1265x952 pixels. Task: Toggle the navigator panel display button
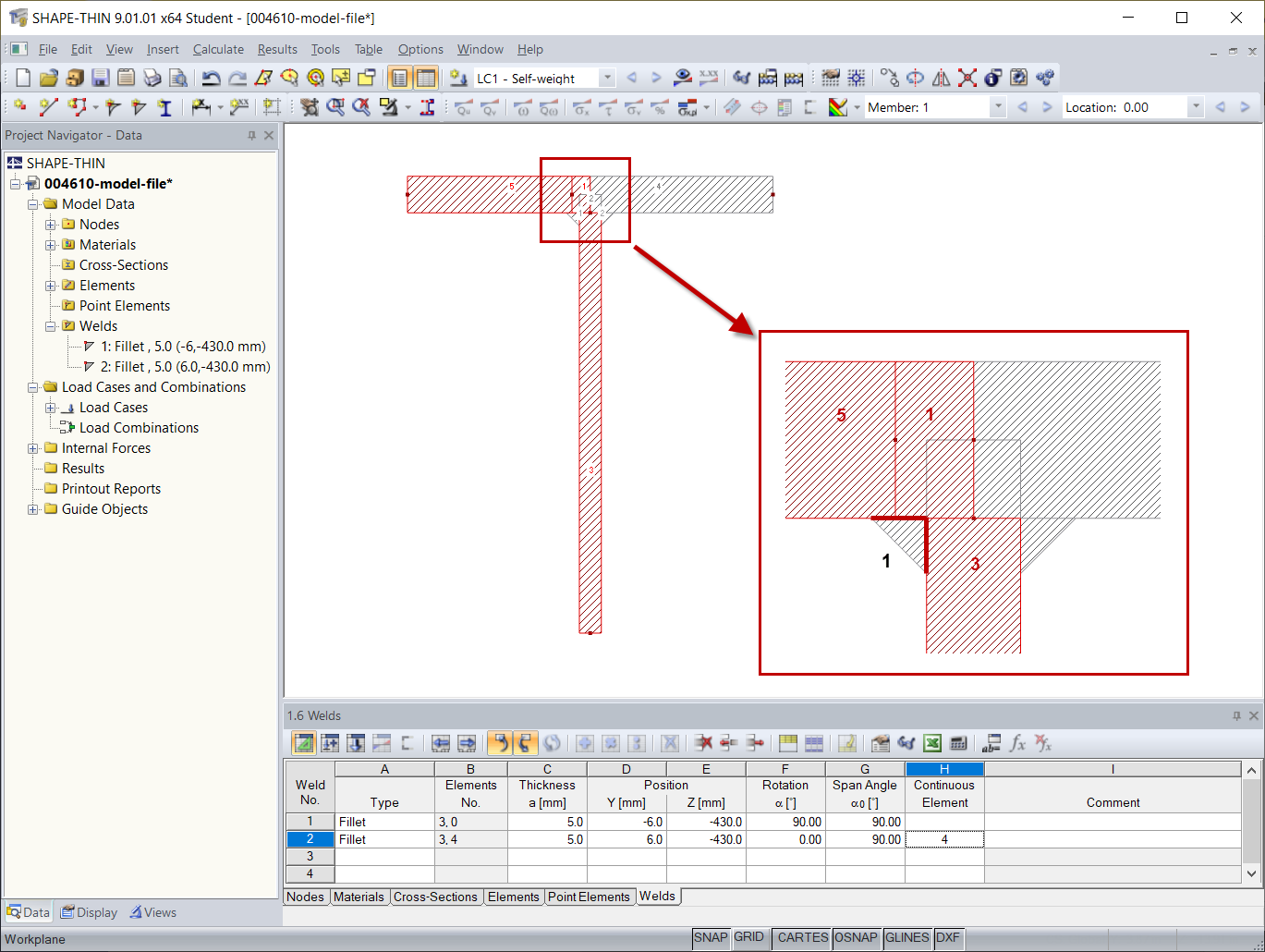click(x=399, y=79)
